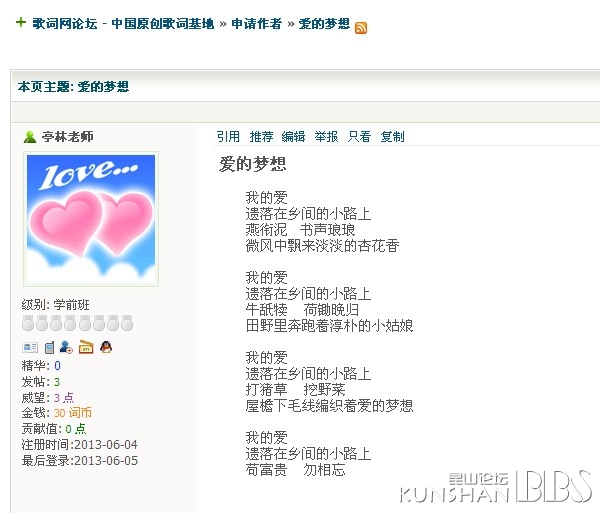Open the user profile card icon
This screenshot has height=513, width=600.
click(30, 347)
